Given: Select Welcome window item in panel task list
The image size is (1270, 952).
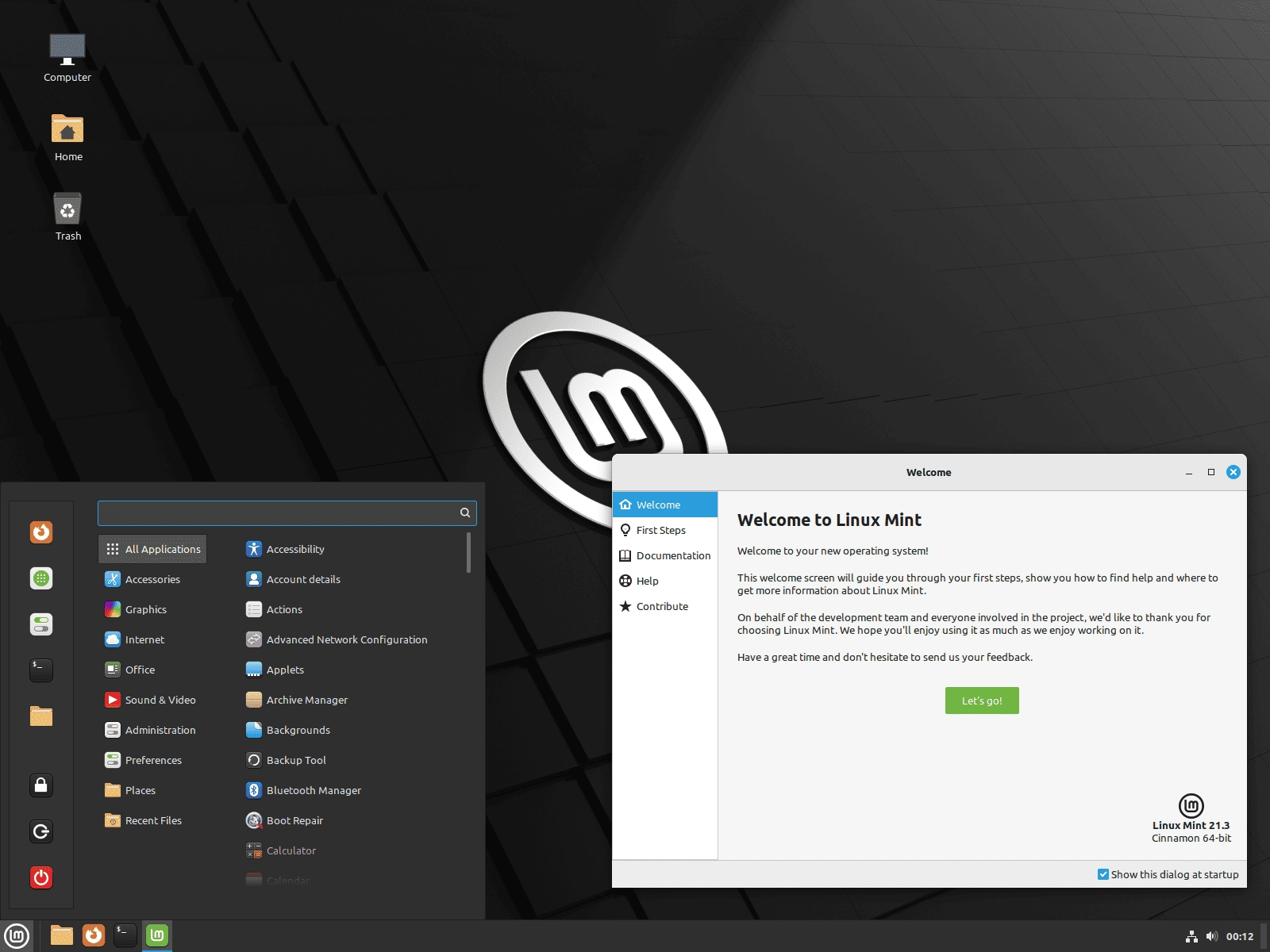Looking at the screenshot, I should point(157,936).
